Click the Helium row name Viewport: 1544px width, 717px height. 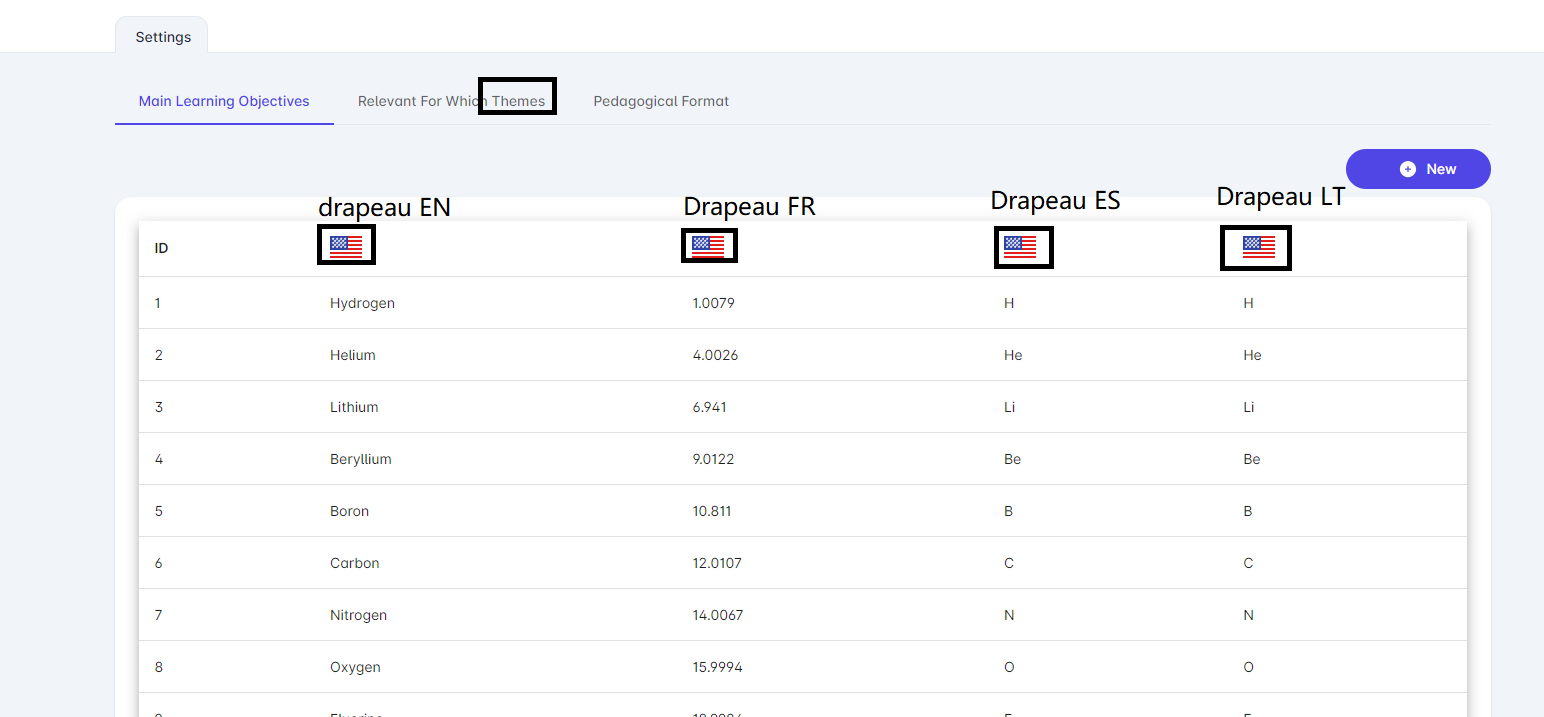(x=353, y=355)
